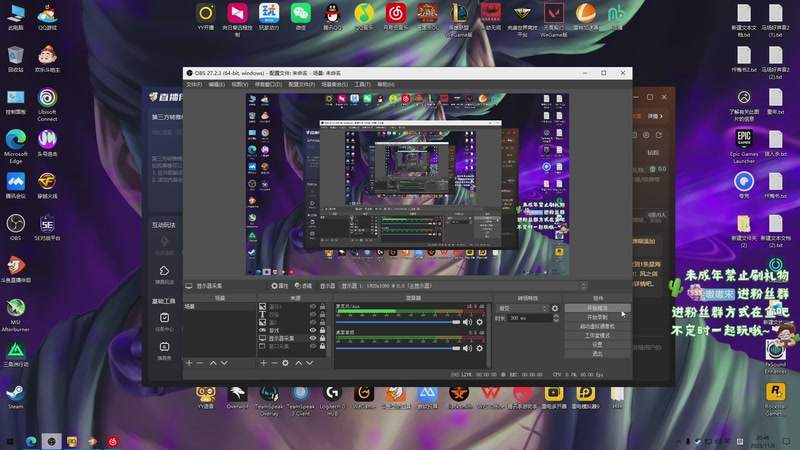Toggle visibility eye of 显示器采集 source

coord(313,338)
